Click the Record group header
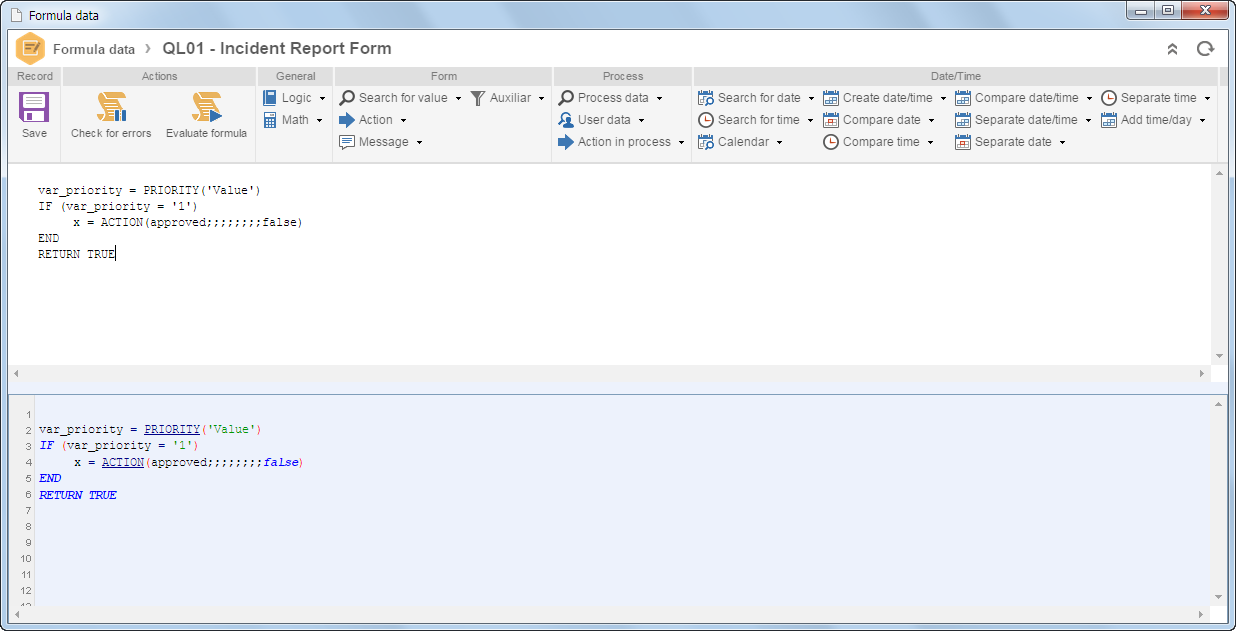 tap(35, 76)
